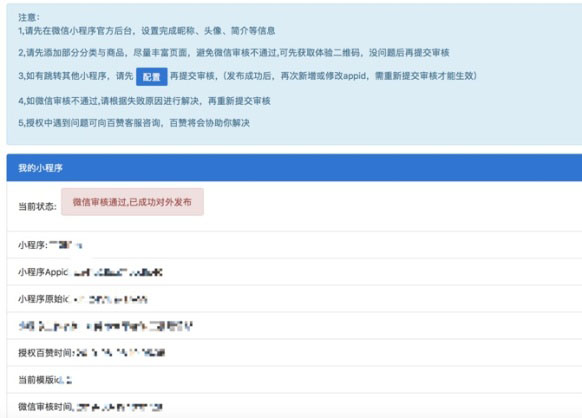Click the text 再提交审核 after the 配置 button
582x418 pixels.
pyautogui.click(x=192, y=76)
